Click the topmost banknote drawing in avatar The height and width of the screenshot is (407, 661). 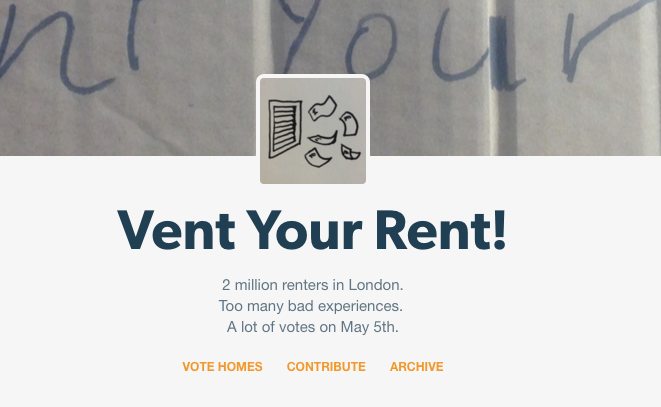[x=322, y=107]
